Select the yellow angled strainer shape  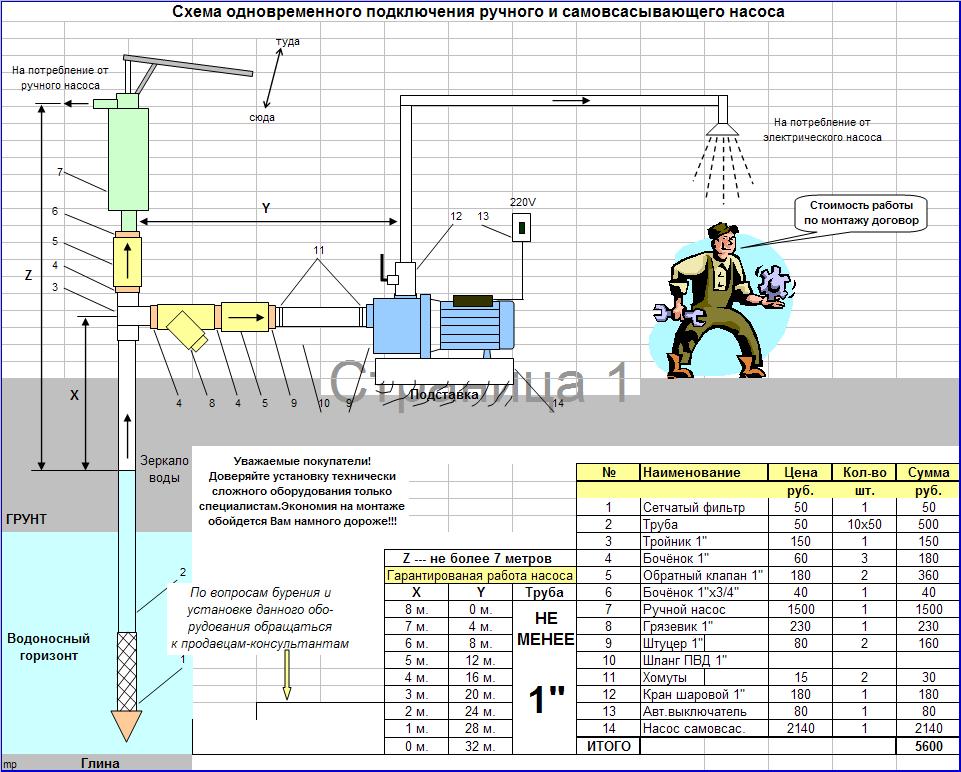tap(188, 330)
